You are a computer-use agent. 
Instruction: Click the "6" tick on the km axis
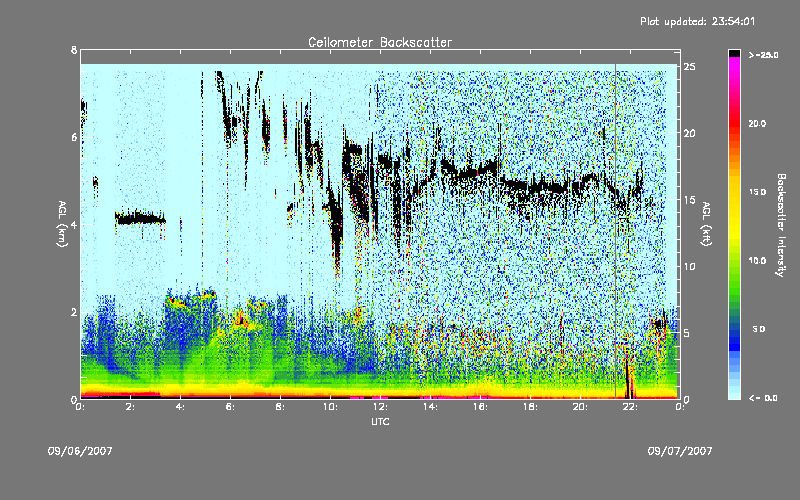click(x=74, y=137)
